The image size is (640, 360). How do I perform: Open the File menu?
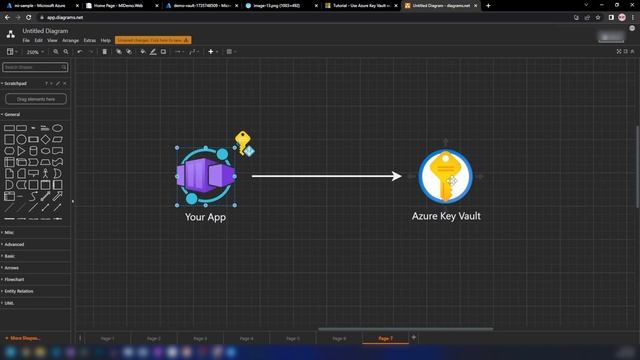(x=26, y=40)
